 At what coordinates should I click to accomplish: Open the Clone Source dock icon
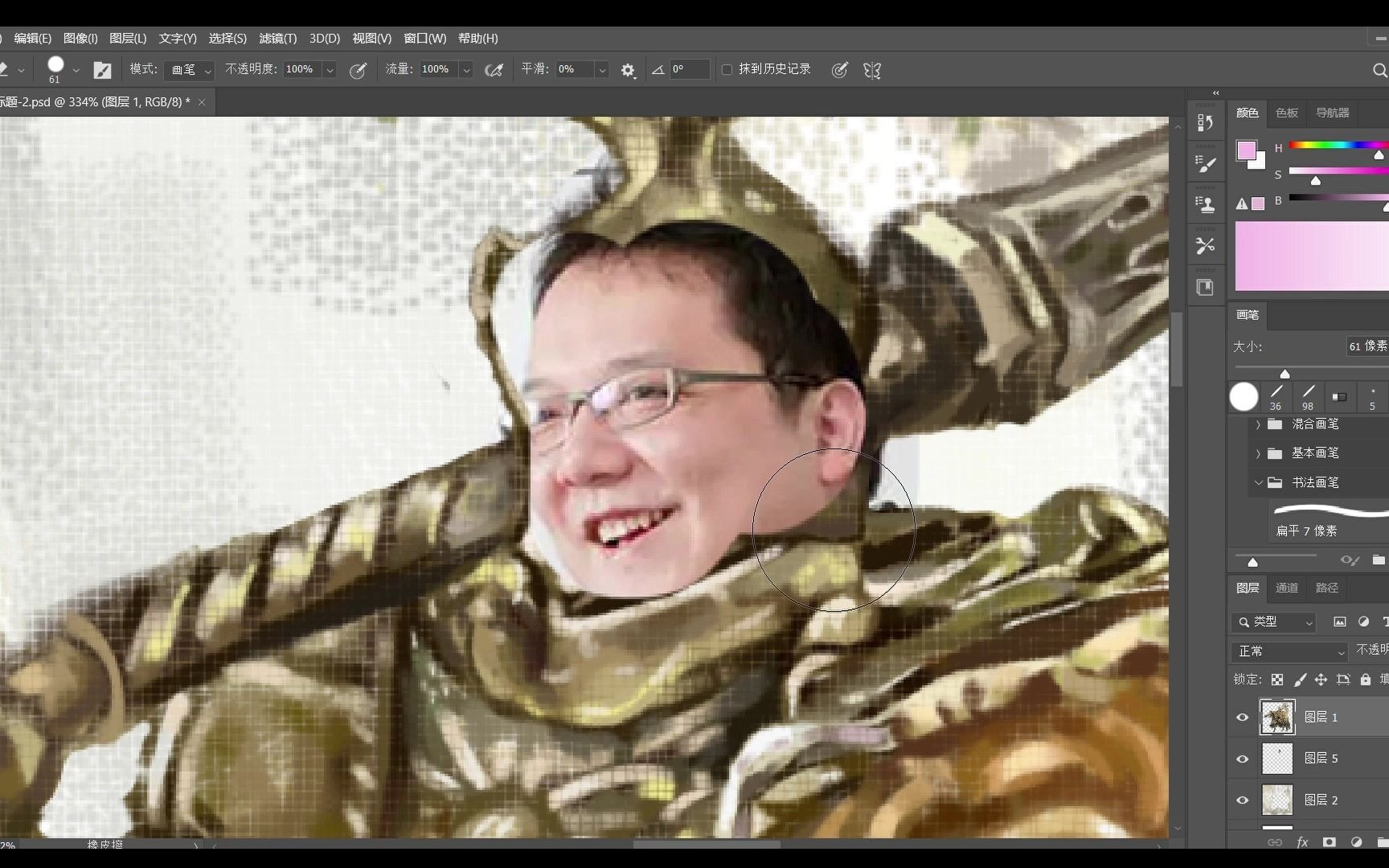pos(1205,204)
